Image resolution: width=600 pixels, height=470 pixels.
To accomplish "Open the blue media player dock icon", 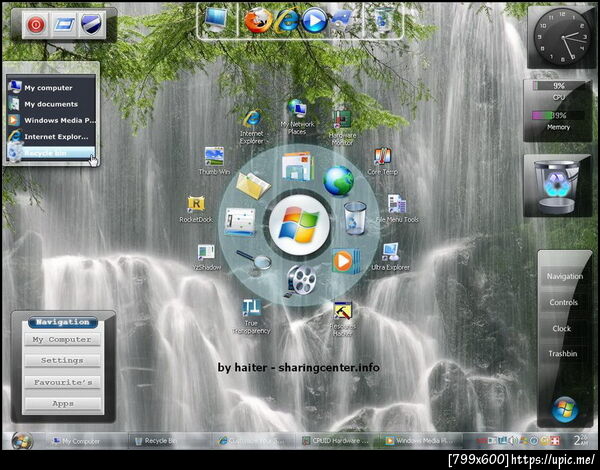I will point(315,20).
